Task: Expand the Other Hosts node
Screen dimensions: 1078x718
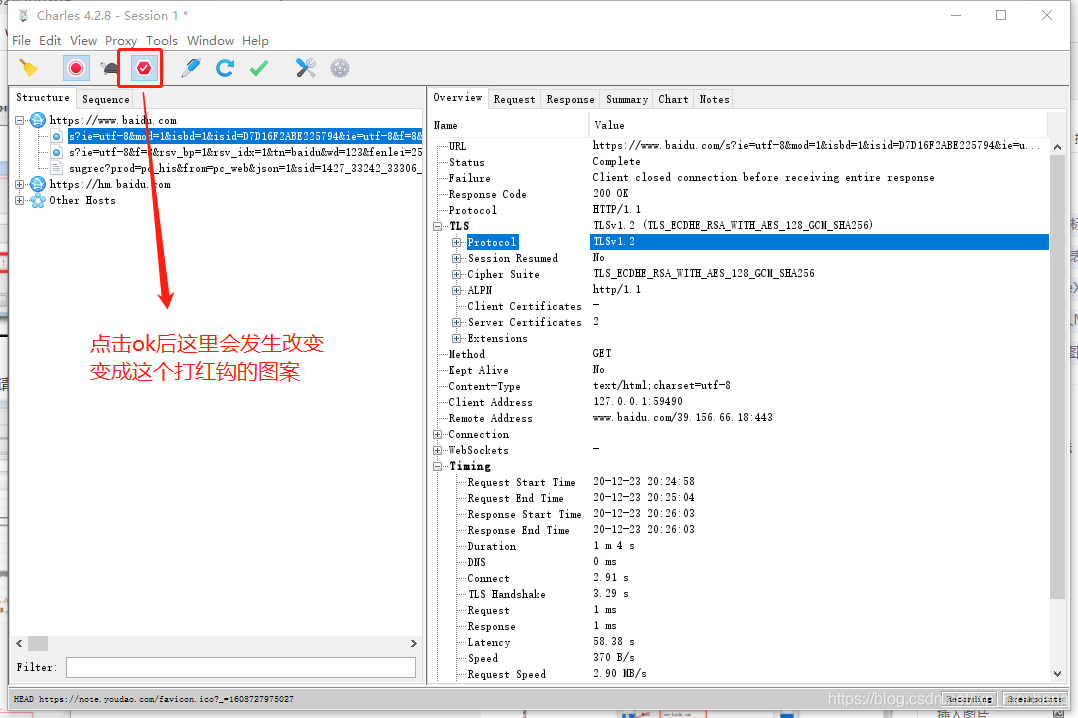Action: tap(20, 200)
